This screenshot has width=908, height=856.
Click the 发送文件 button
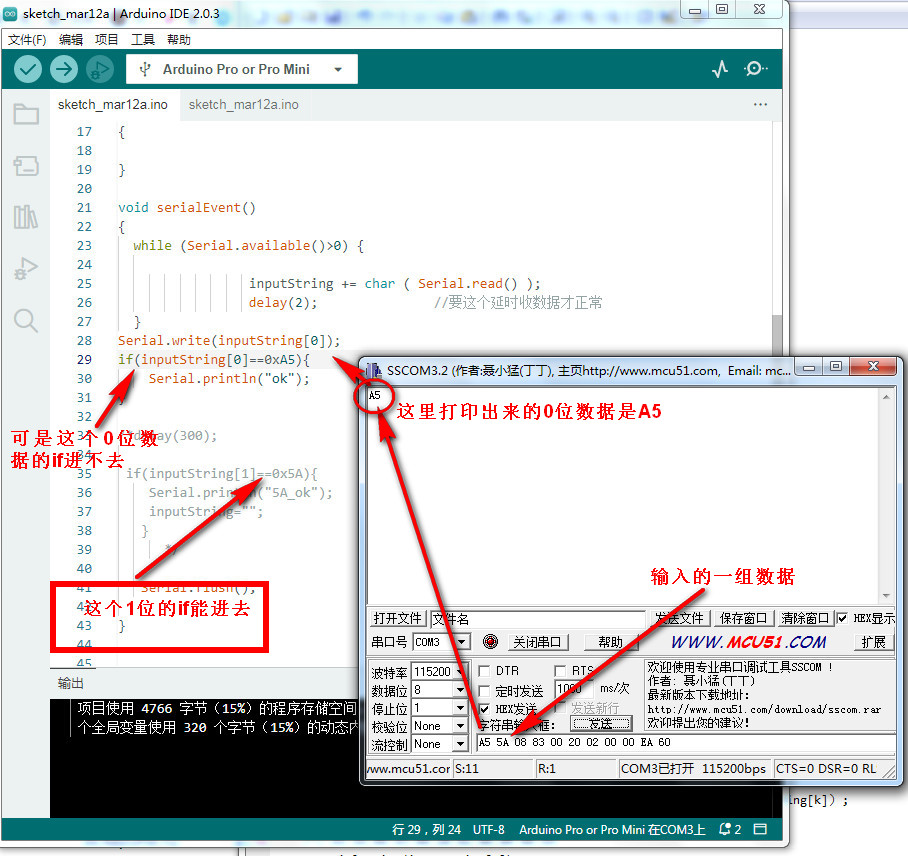click(679, 619)
